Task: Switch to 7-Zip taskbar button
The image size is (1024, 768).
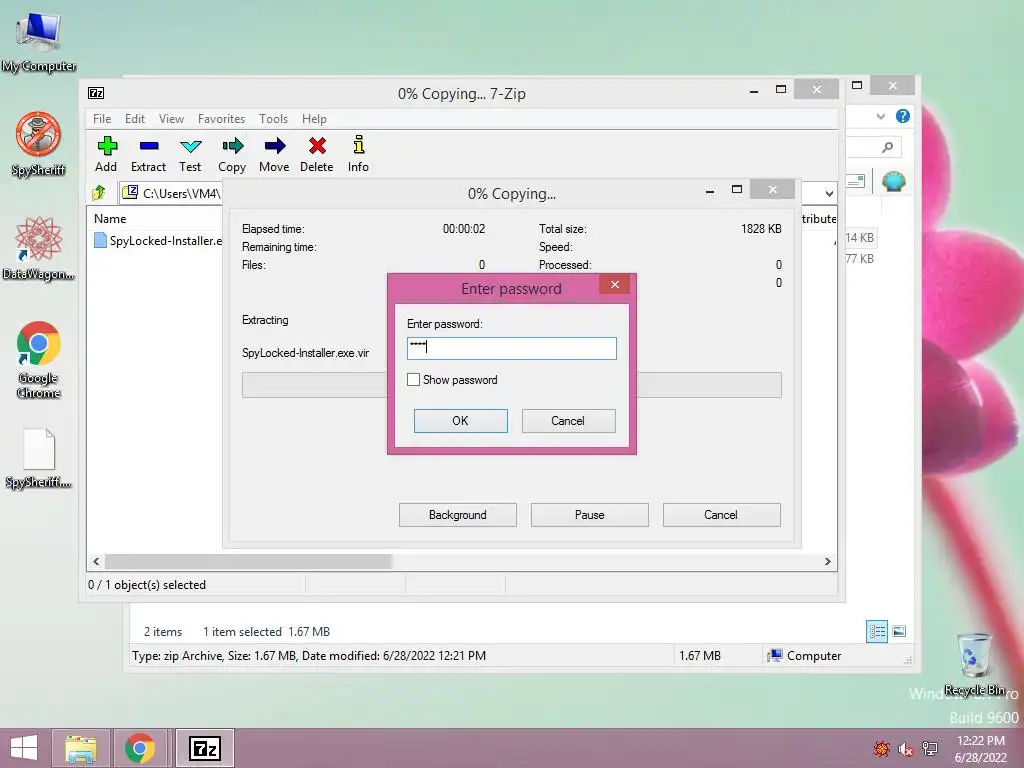Action: [x=204, y=748]
